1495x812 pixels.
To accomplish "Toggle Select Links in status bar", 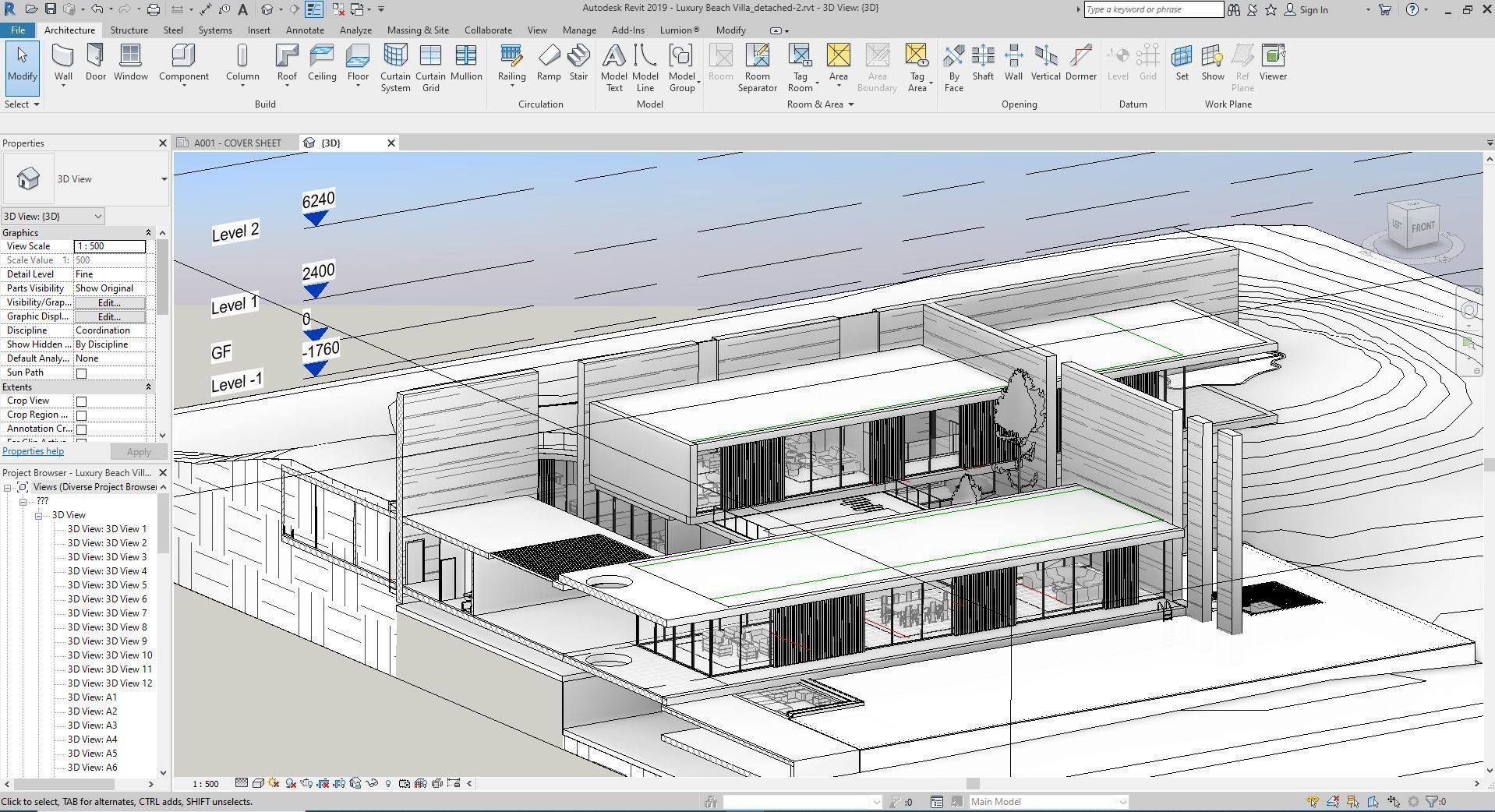I will coord(1313,801).
